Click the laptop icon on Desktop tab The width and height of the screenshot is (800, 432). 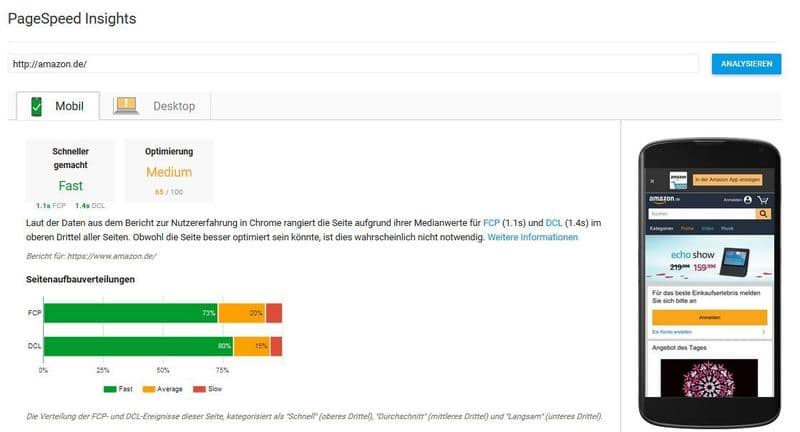(126, 106)
